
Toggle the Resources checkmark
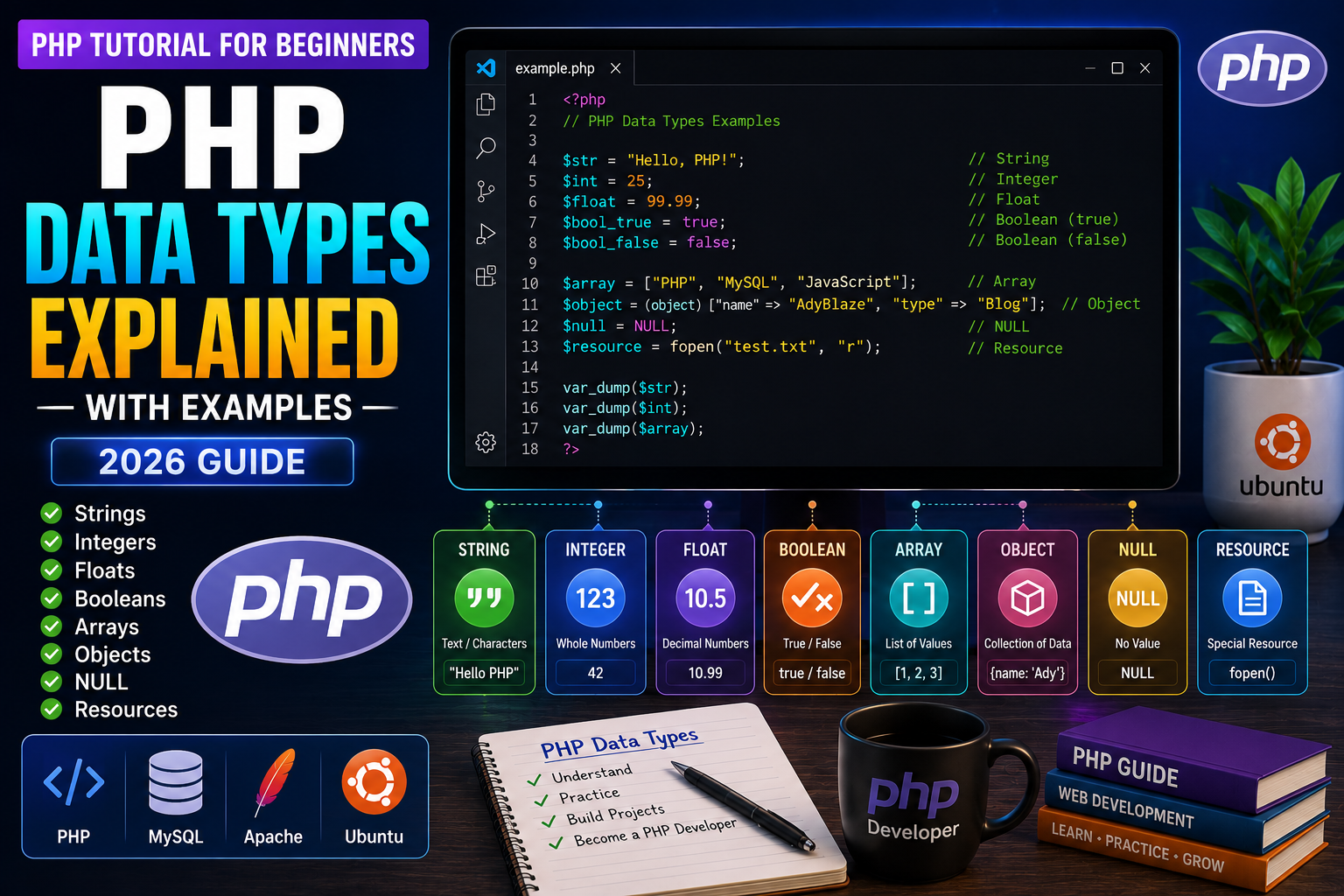click(x=52, y=709)
